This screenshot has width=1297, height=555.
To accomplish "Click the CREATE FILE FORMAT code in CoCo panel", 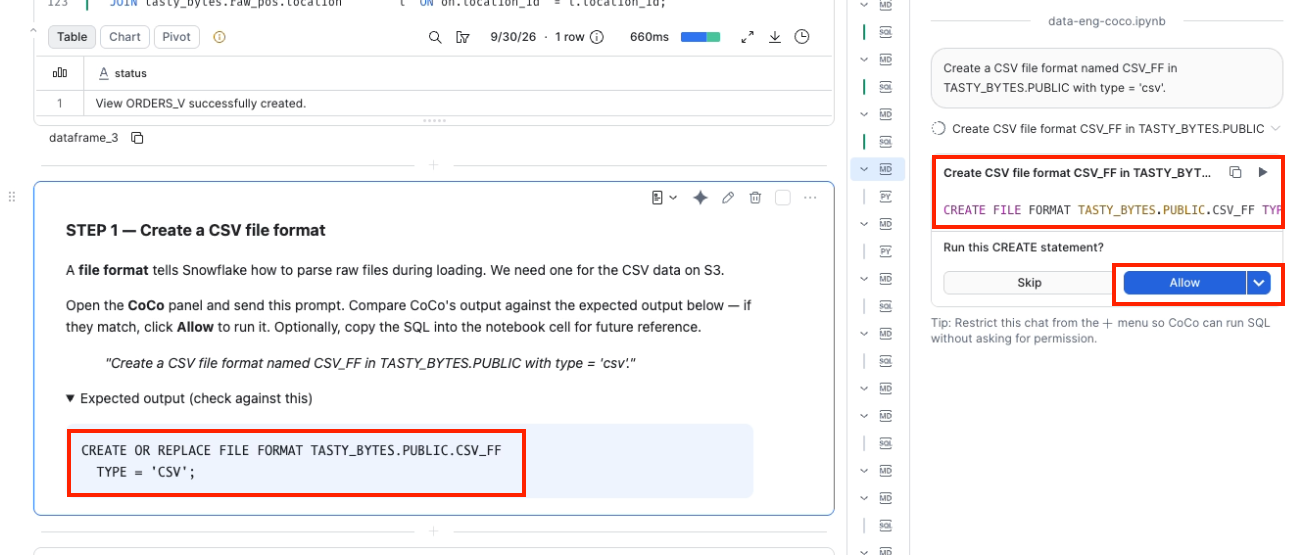I will click(1112, 211).
